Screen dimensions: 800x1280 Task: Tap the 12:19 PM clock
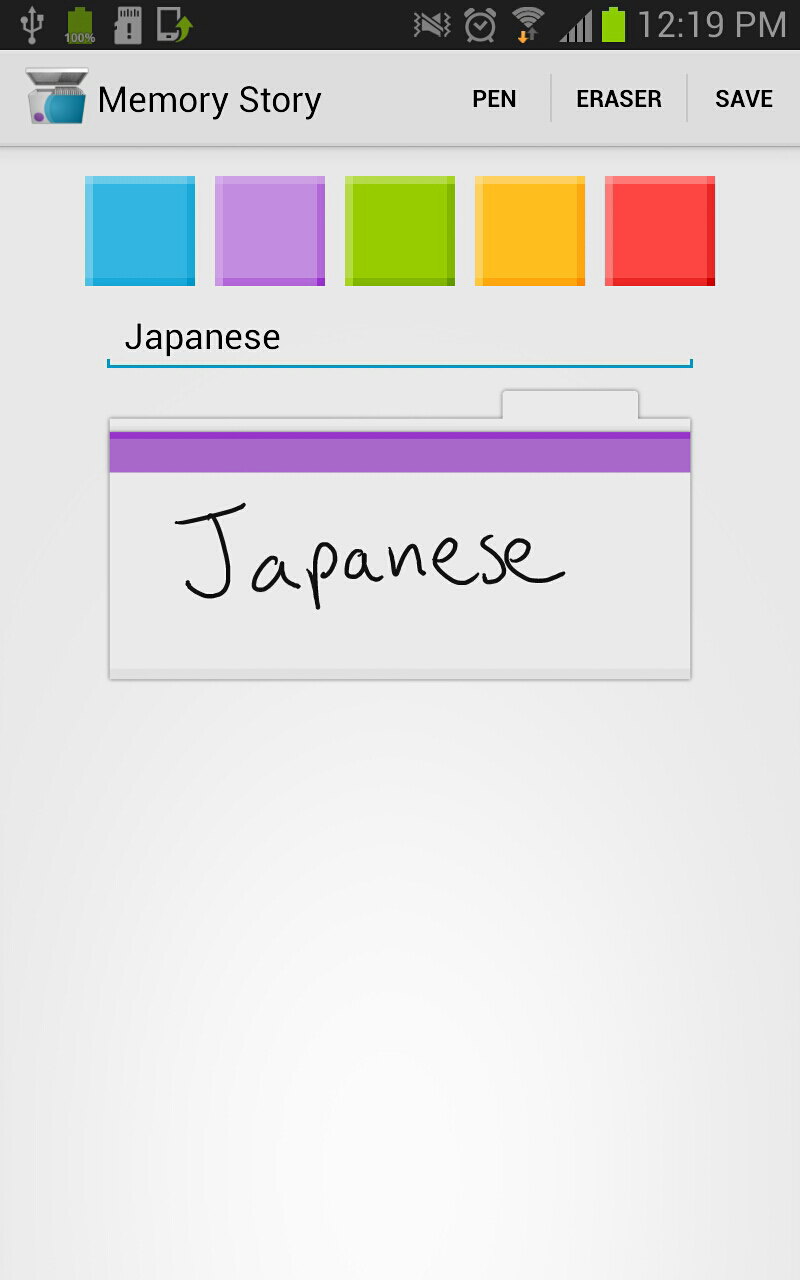coord(711,25)
